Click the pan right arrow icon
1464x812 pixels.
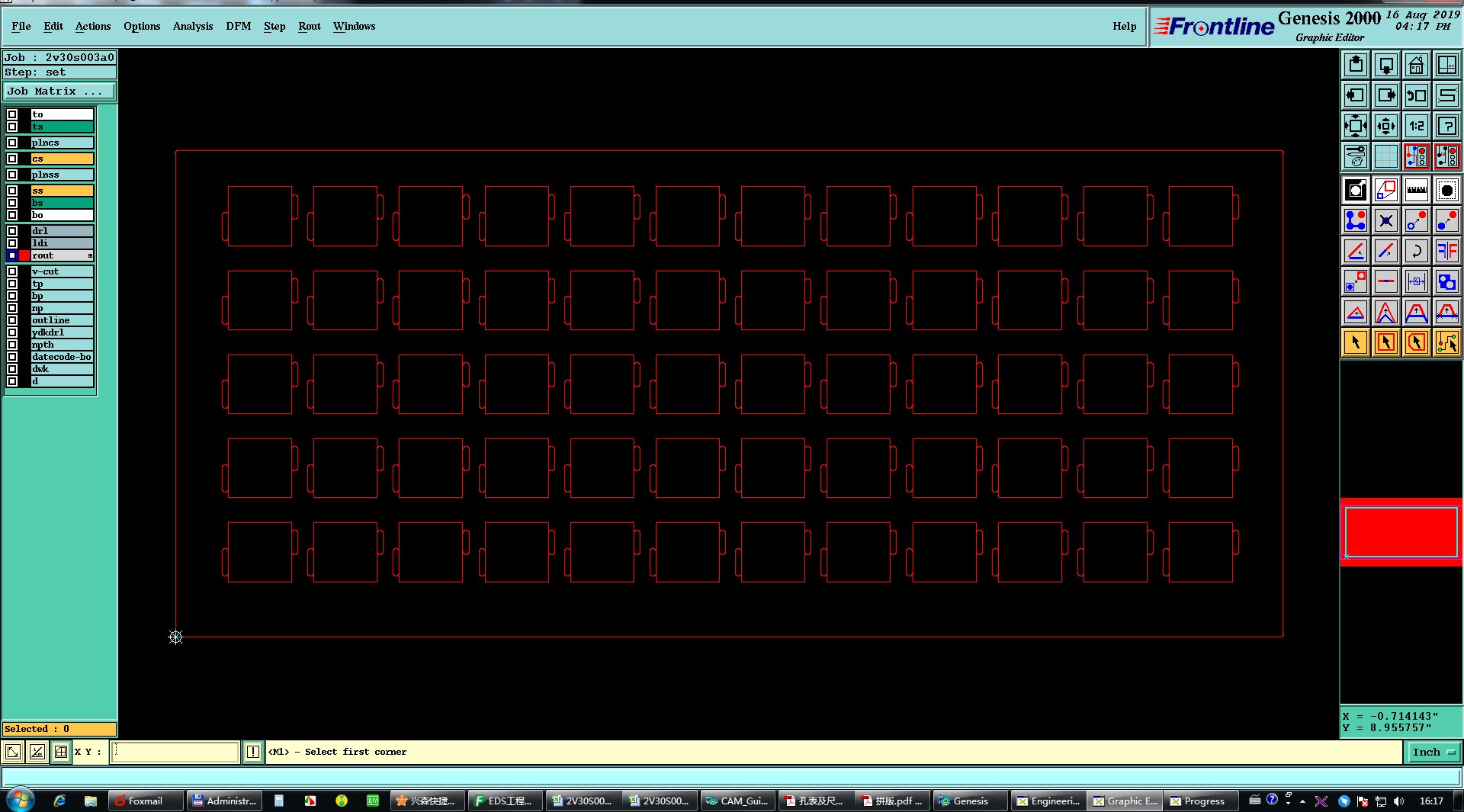pyautogui.click(x=1386, y=95)
